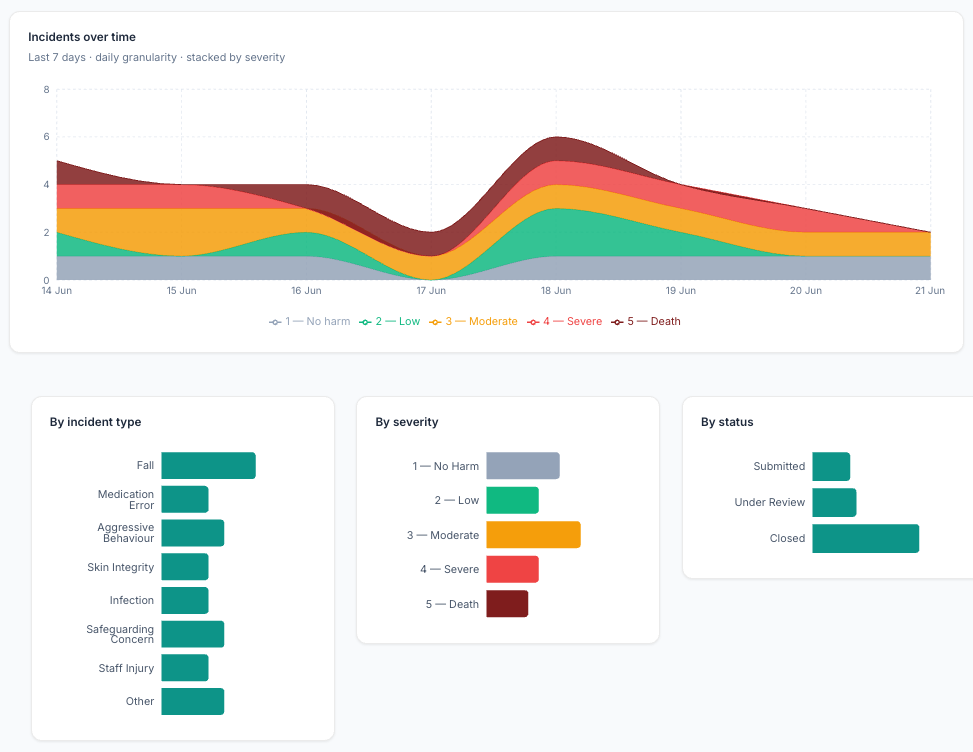Toggle the '4 — Severe' legend series

[564, 321]
